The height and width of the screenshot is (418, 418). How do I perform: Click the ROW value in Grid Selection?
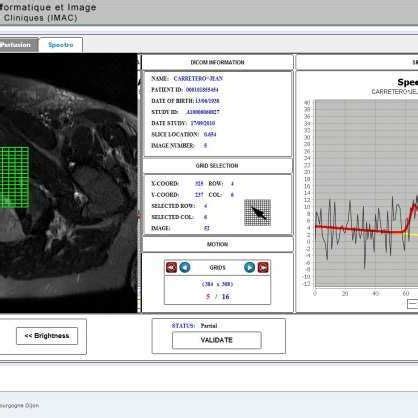[232, 184]
